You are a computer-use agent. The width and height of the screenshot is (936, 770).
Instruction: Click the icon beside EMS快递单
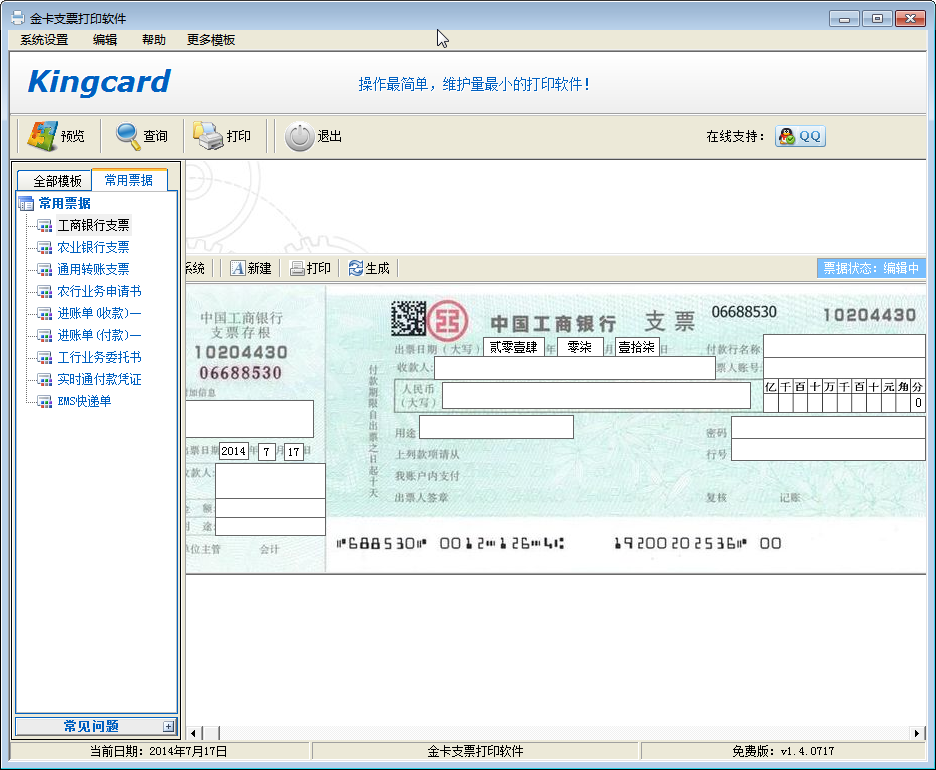tap(45, 402)
